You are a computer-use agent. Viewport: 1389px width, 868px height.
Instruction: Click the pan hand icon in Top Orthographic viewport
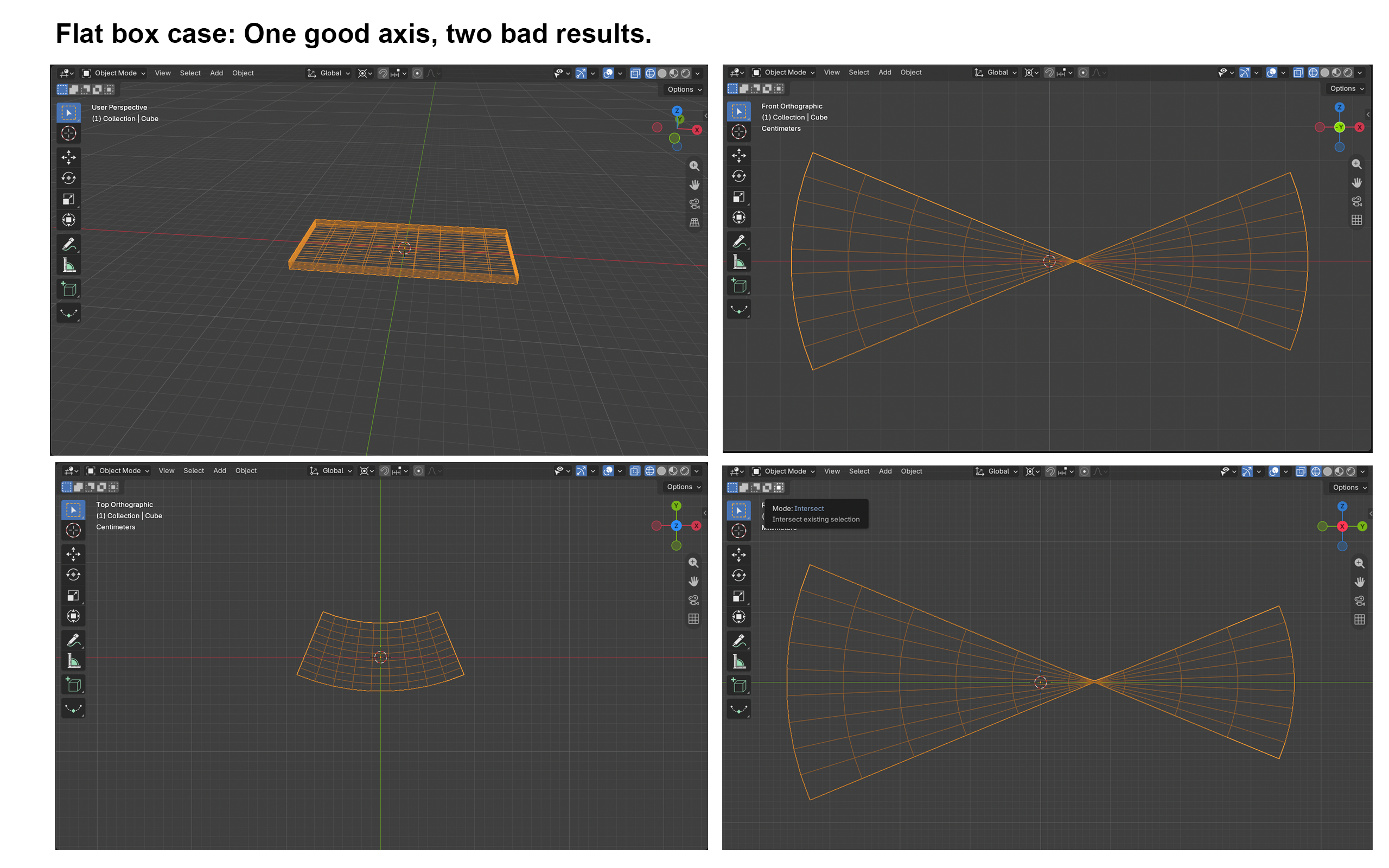pos(693,582)
